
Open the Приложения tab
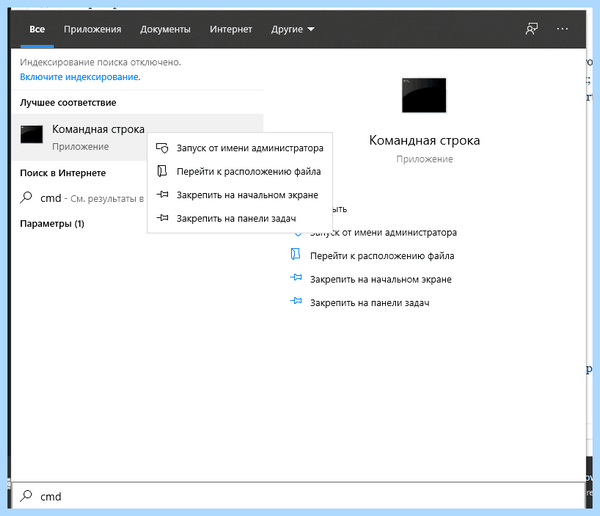pyautogui.click(x=92, y=29)
